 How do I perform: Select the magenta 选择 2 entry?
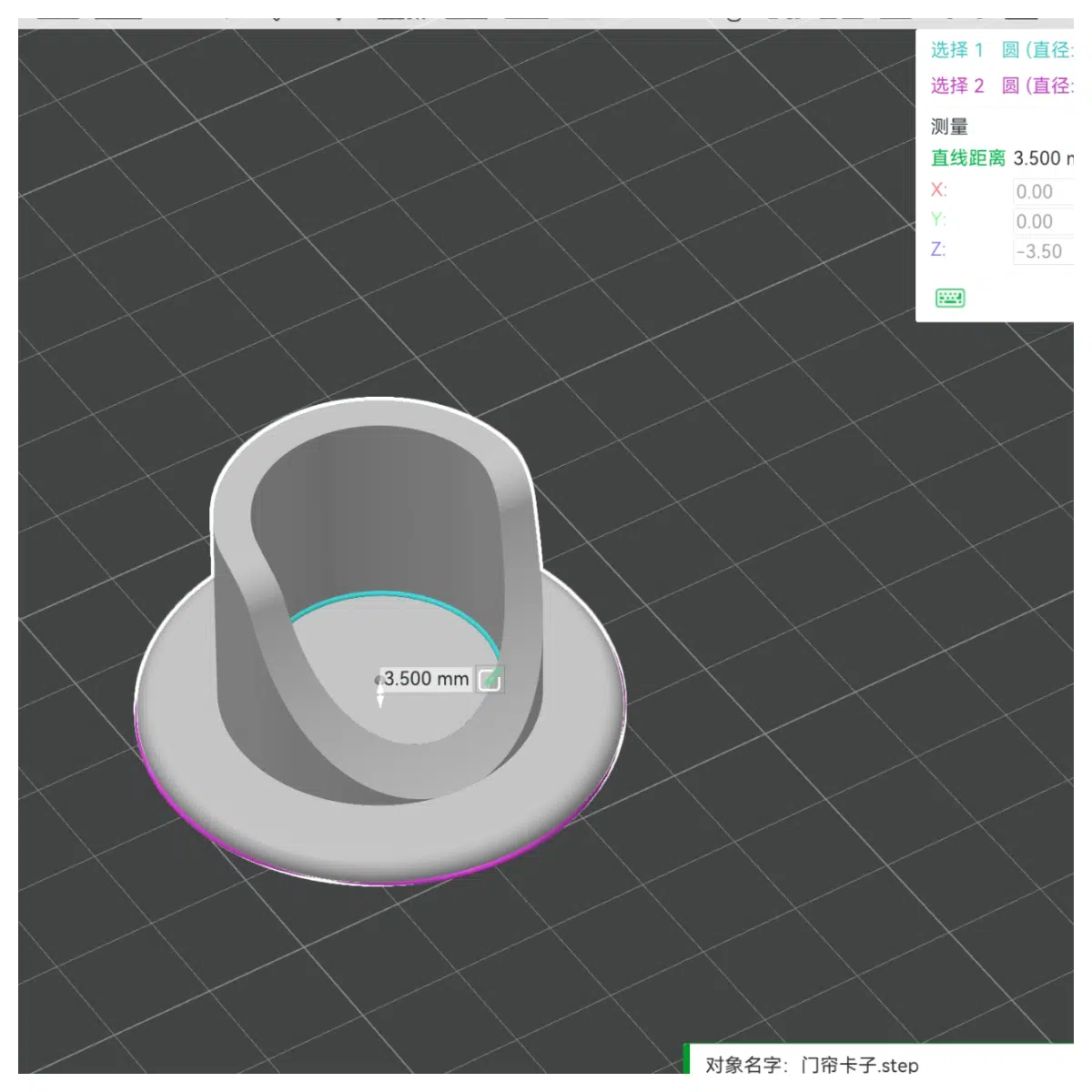(956, 86)
